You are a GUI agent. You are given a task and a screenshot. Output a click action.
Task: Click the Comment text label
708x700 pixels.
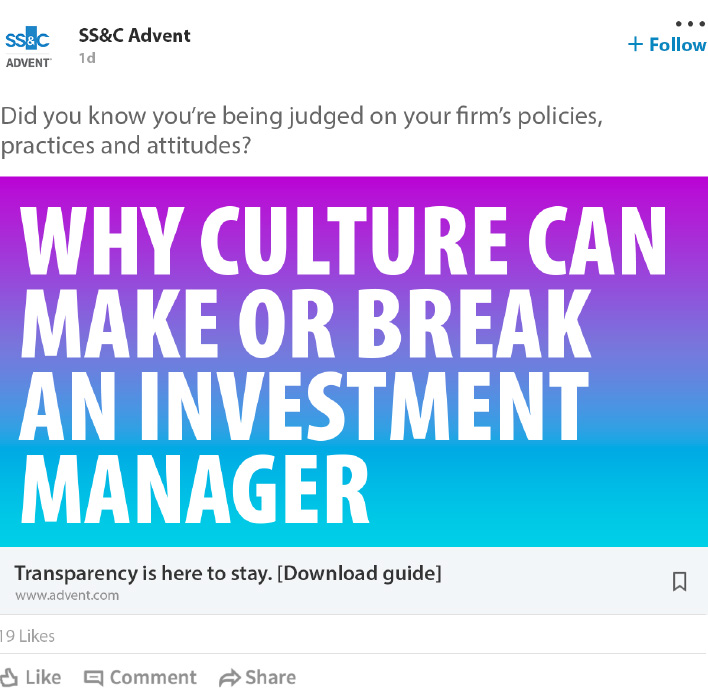click(154, 677)
